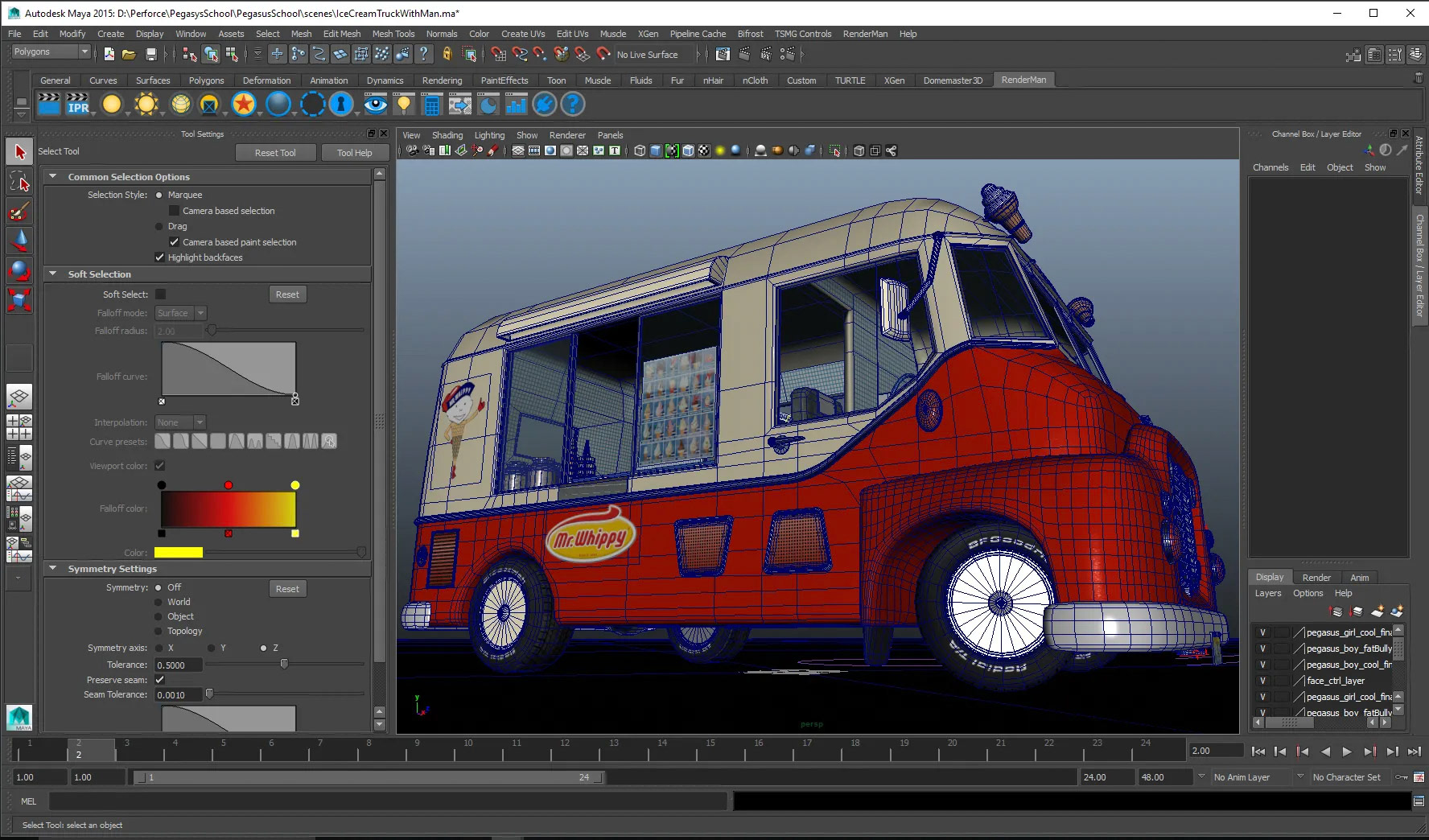Click Reset button in Soft Selection
The image size is (1429, 840).
(287, 294)
